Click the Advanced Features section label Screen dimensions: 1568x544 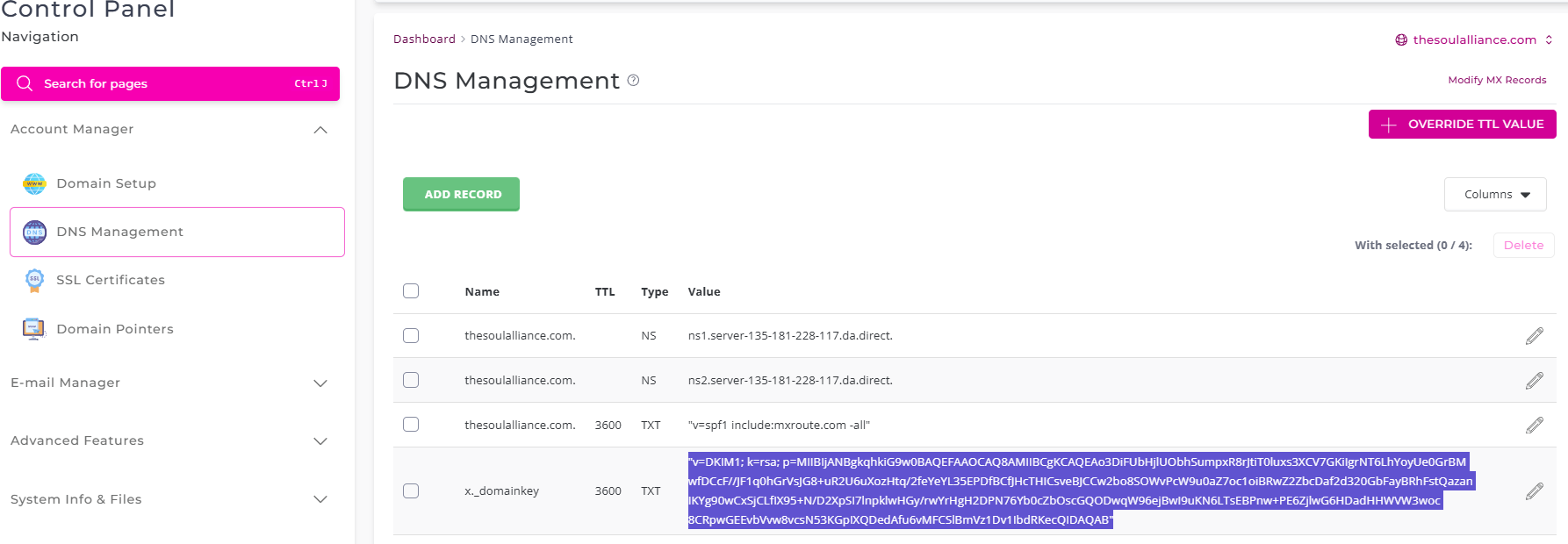(x=77, y=440)
